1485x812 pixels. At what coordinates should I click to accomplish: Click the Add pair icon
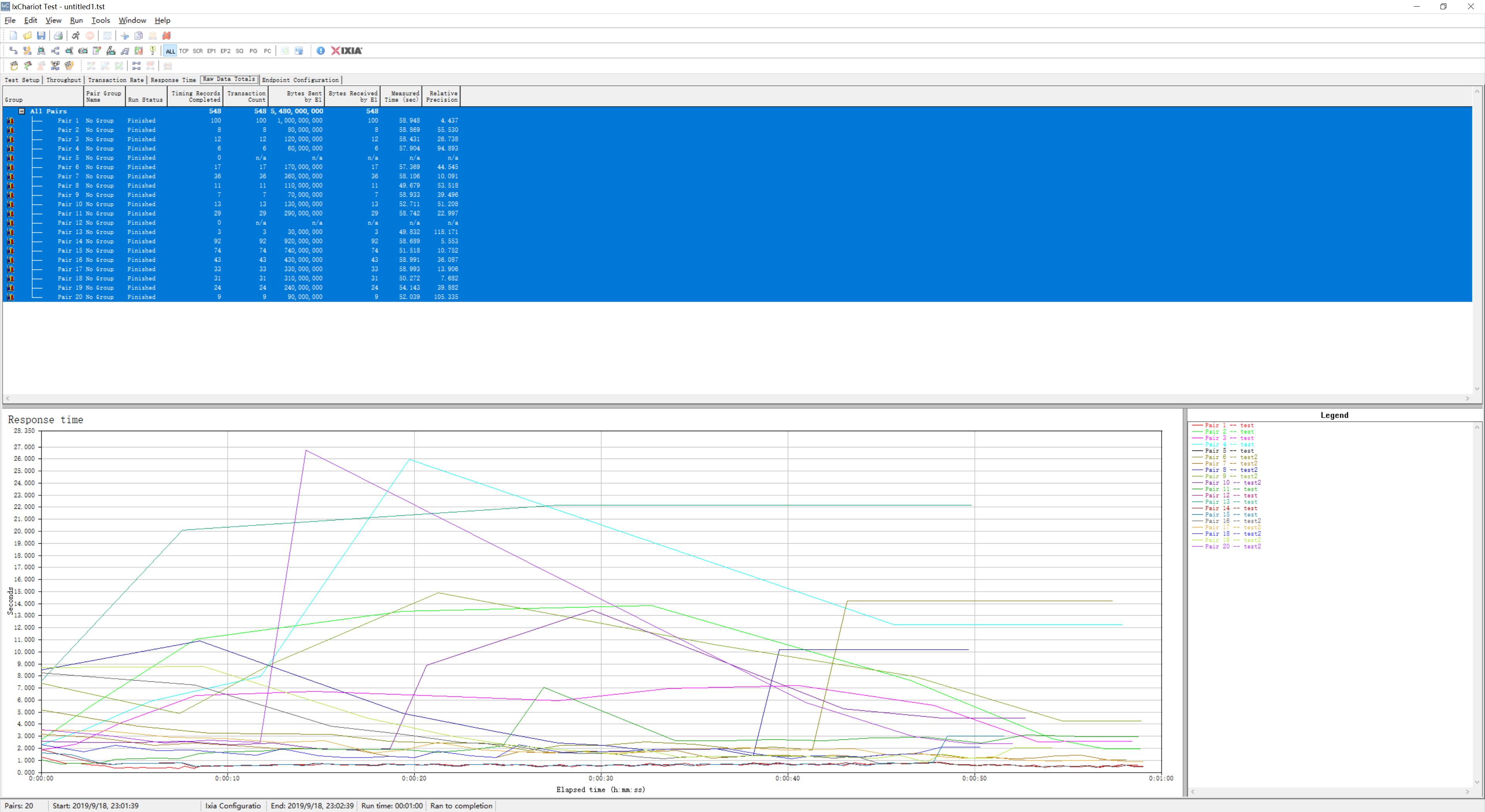point(13,51)
